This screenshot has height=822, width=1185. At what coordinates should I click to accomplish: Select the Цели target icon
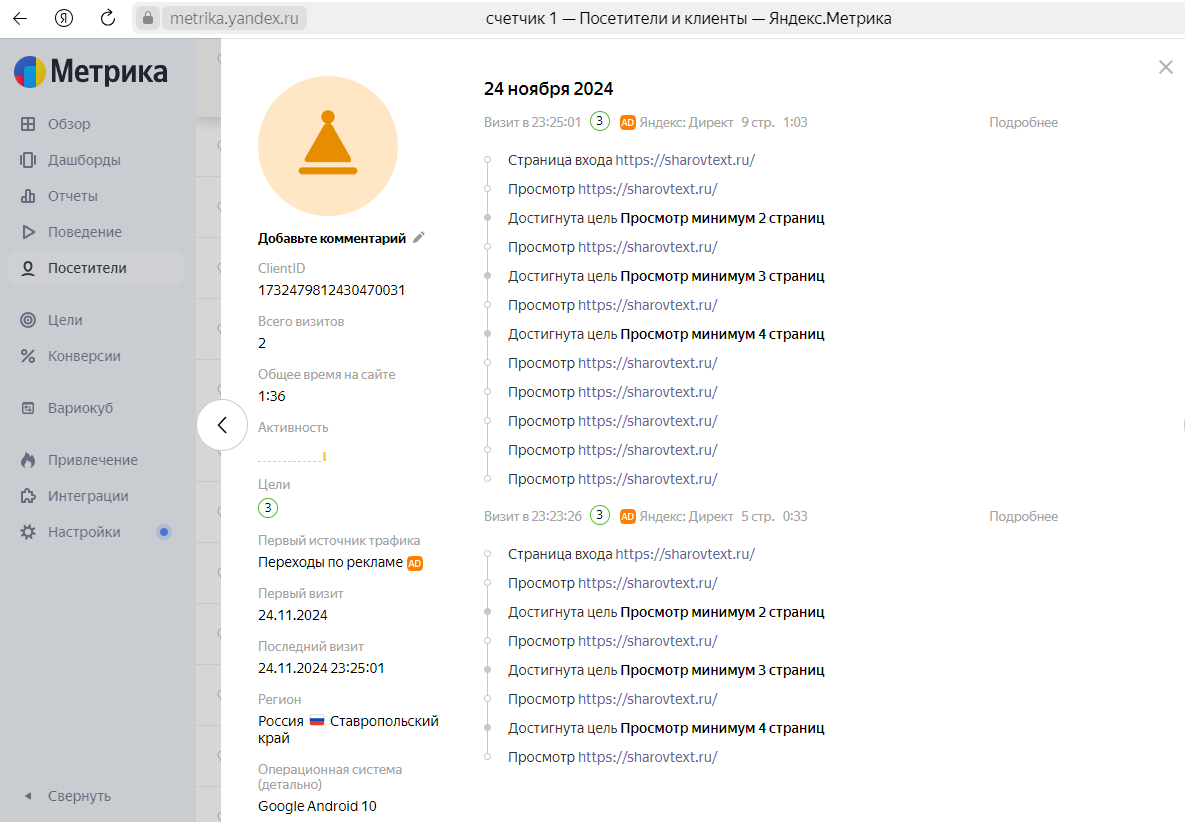(x=28, y=320)
